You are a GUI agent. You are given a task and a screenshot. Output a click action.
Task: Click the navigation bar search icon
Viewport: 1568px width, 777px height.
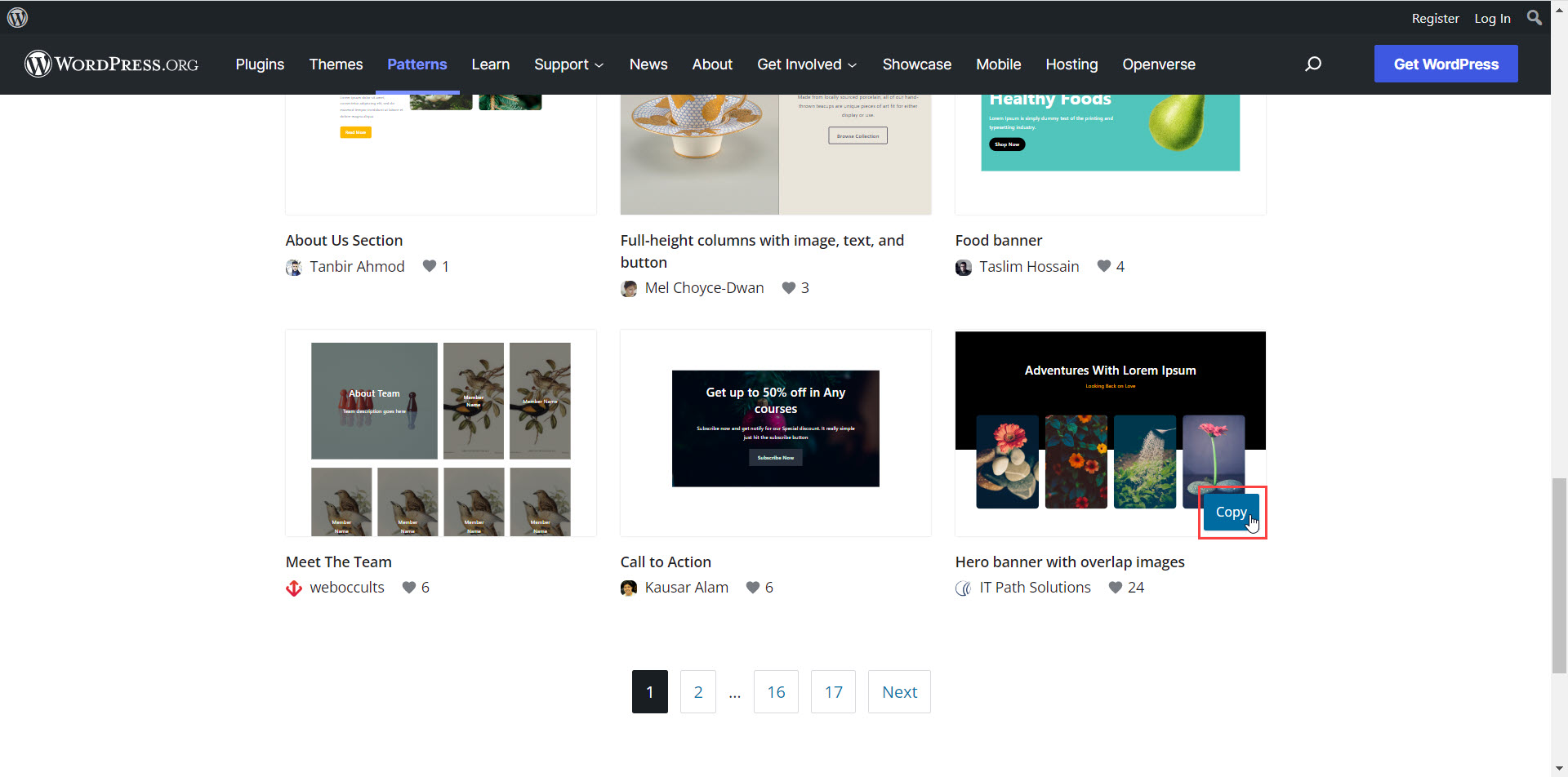(1312, 64)
